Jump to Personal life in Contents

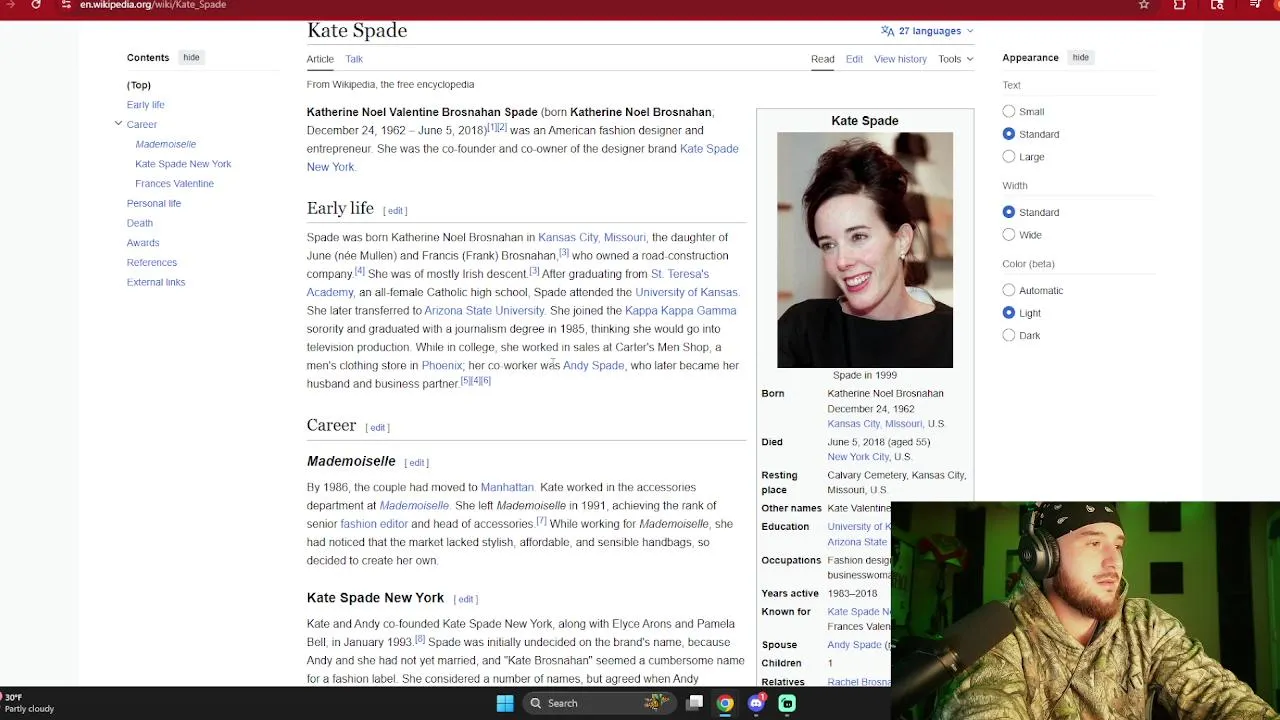154,203
